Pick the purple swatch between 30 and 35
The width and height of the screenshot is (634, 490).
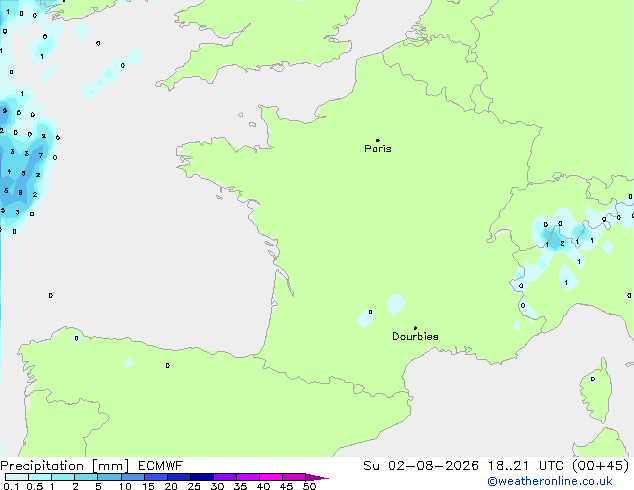tap(225, 477)
